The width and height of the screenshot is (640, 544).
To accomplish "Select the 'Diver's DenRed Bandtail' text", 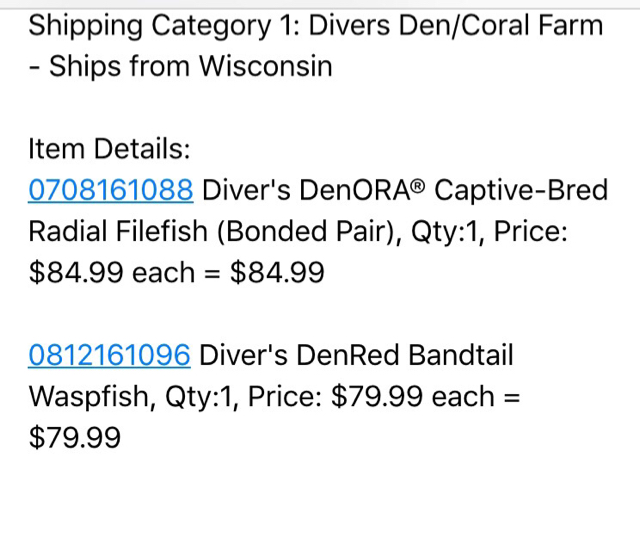I will [x=356, y=355].
